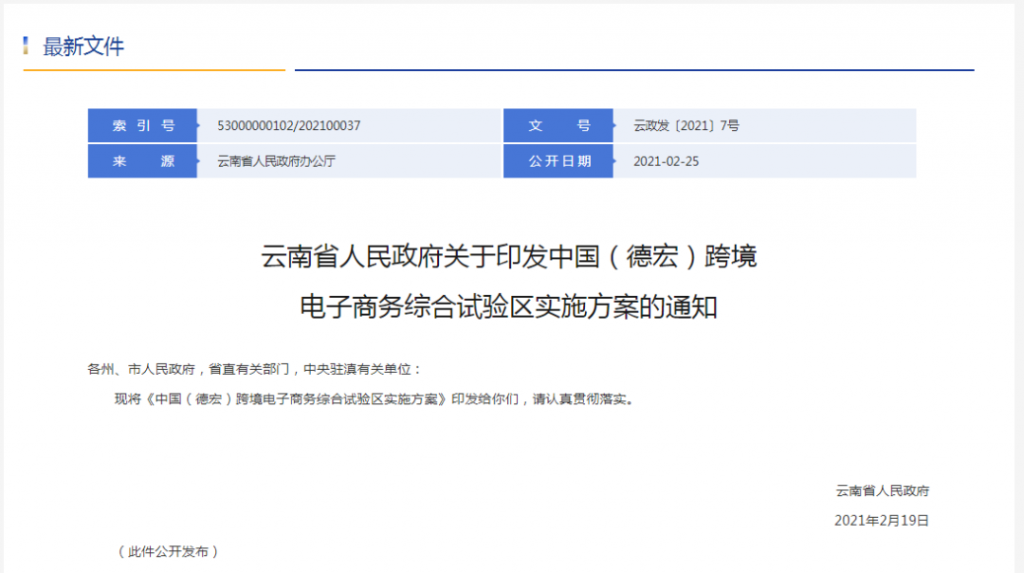Click the 最新文件 section heading
1024x573 pixels.
(x=83, y=46)
